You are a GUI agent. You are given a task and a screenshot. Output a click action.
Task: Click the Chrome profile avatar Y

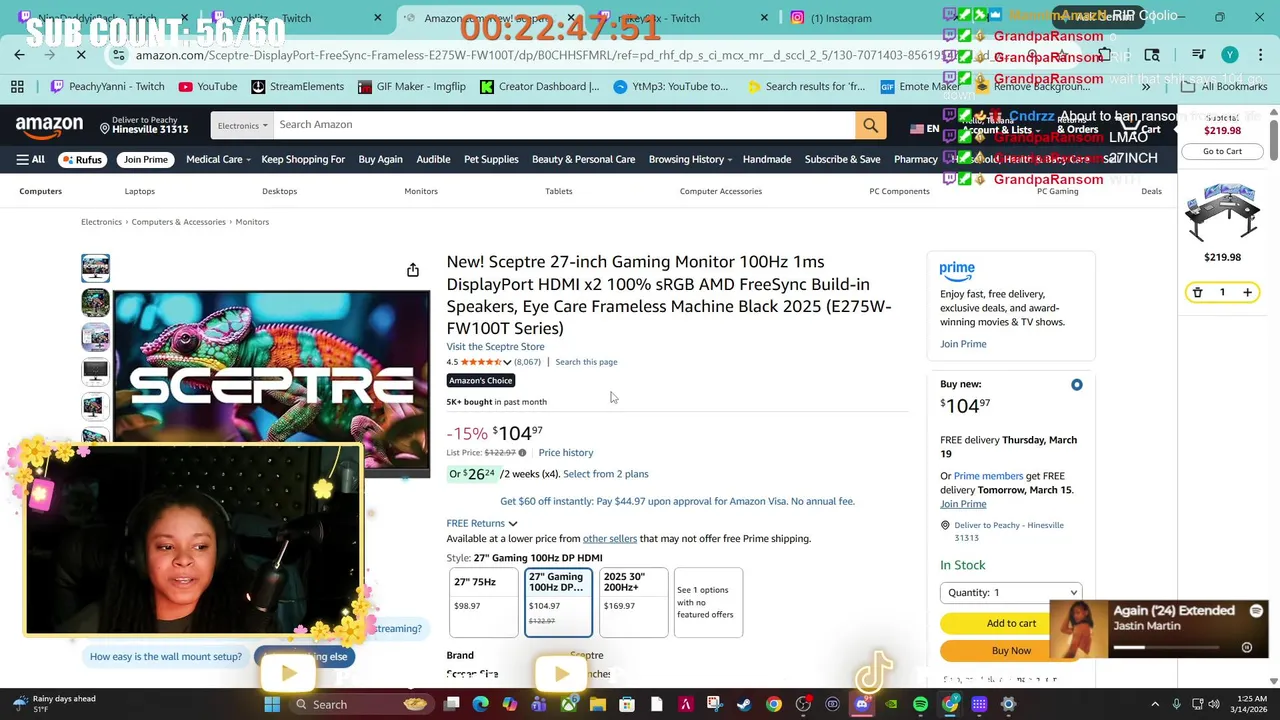[1230, 55]
